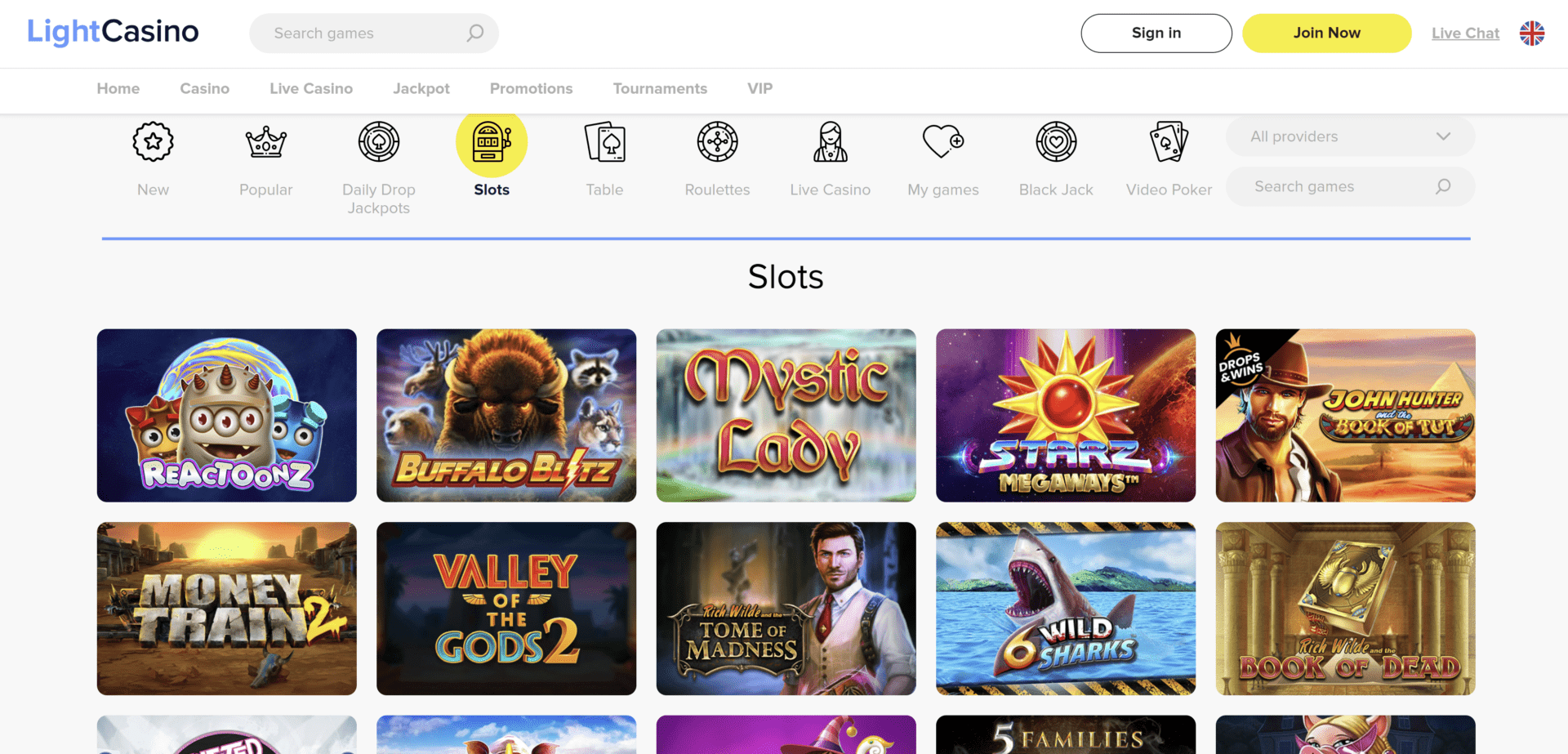This screenshot has width=1568, height=754.
Task: Open the Live Chat link
Action: click(x=1465, y=33)
